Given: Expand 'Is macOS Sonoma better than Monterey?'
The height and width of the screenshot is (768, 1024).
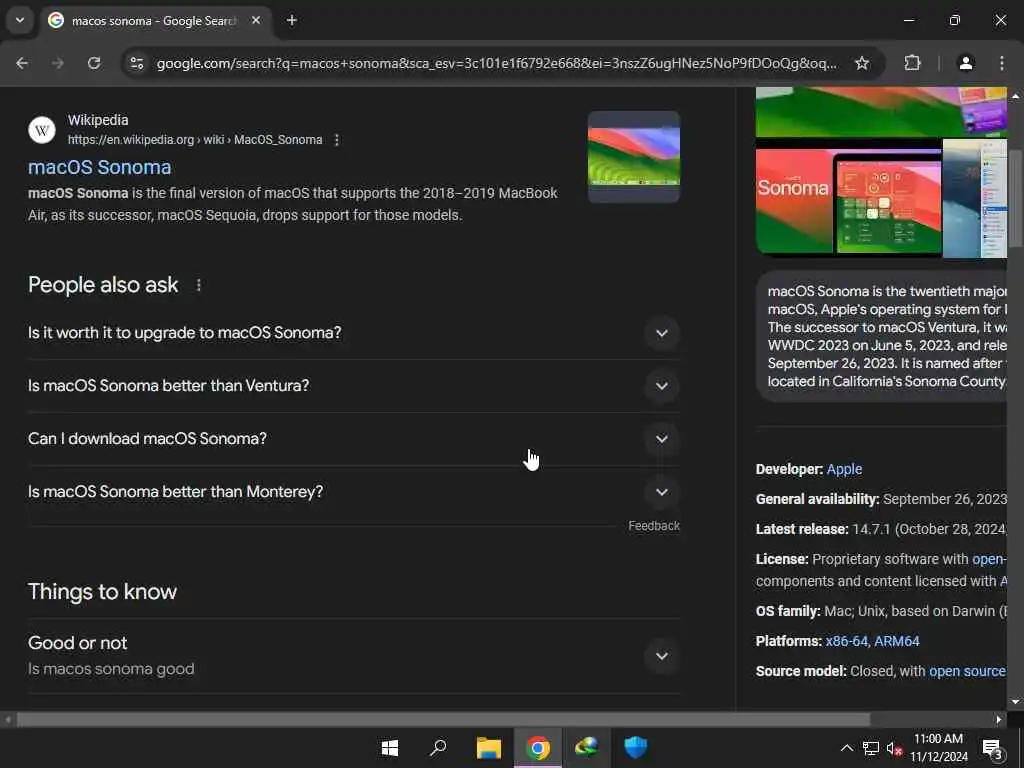Looking at the screenshot, I should (x=354, y=492).
